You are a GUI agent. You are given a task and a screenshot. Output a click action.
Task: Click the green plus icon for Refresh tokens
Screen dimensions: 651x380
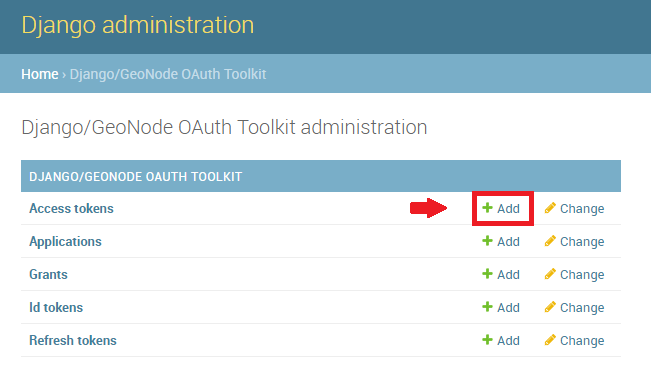point(487,340)
